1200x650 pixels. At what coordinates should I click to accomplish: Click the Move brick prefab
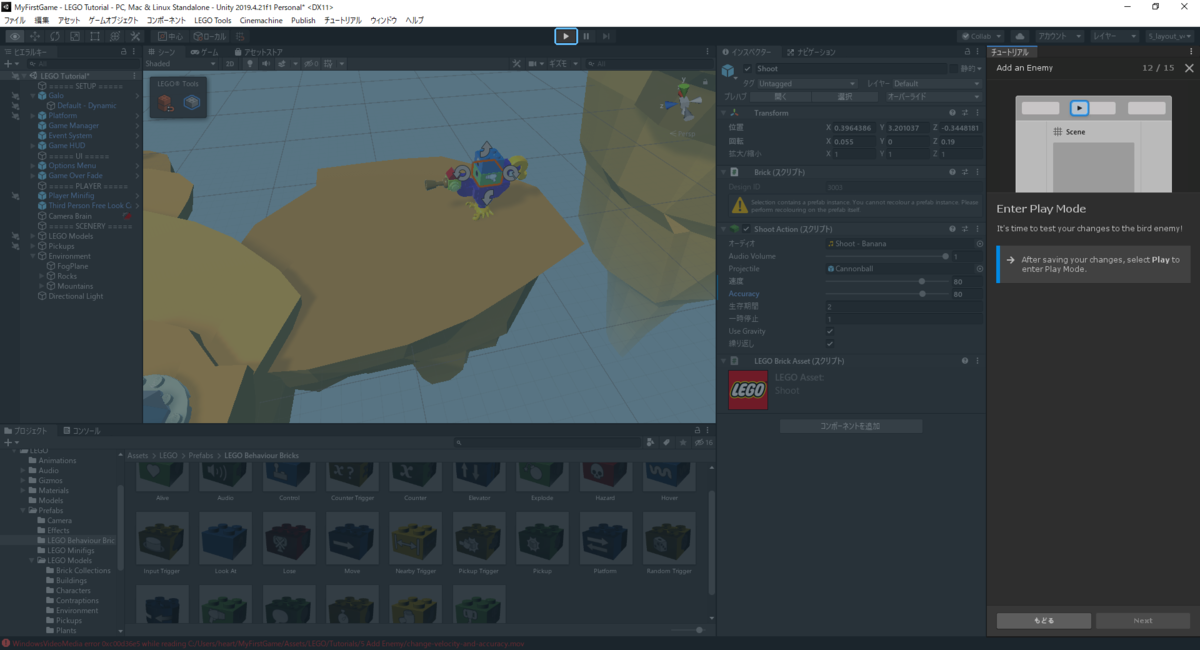point(352,543)
